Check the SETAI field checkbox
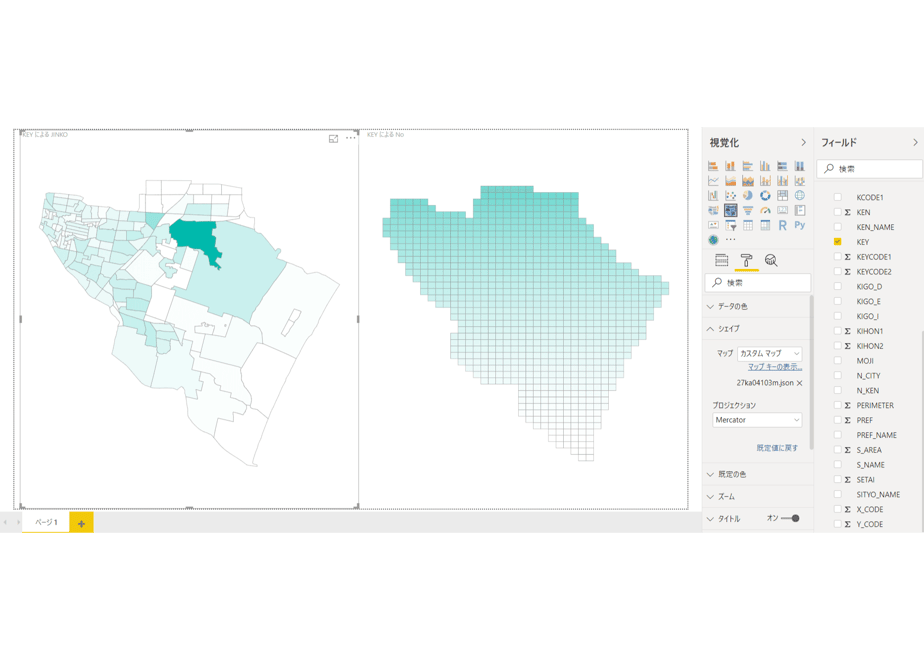 tap(837, 479)
